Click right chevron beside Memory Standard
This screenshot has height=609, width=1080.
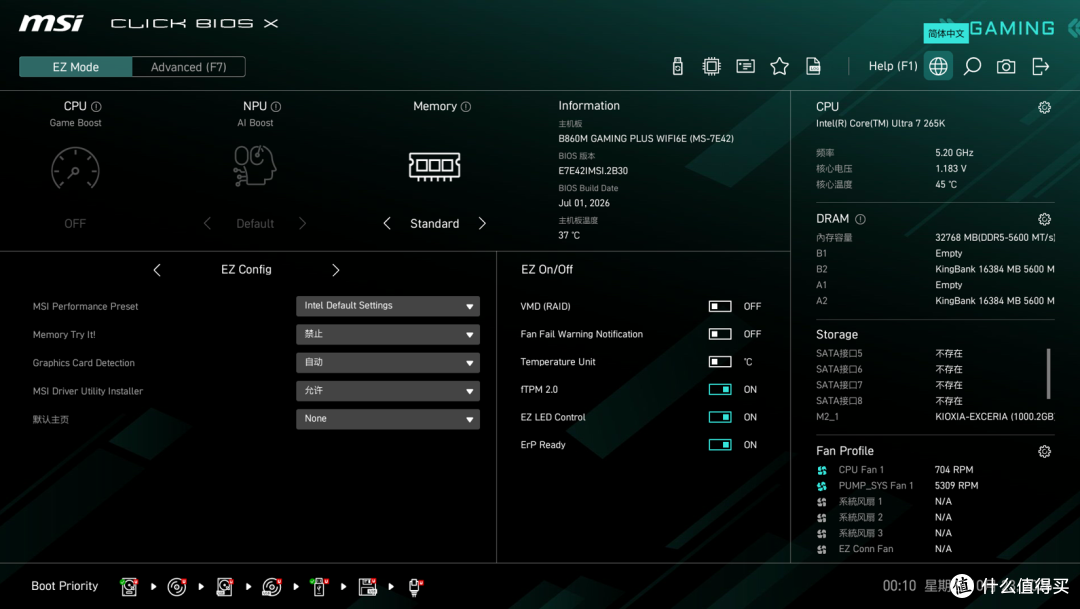[482, 223]
